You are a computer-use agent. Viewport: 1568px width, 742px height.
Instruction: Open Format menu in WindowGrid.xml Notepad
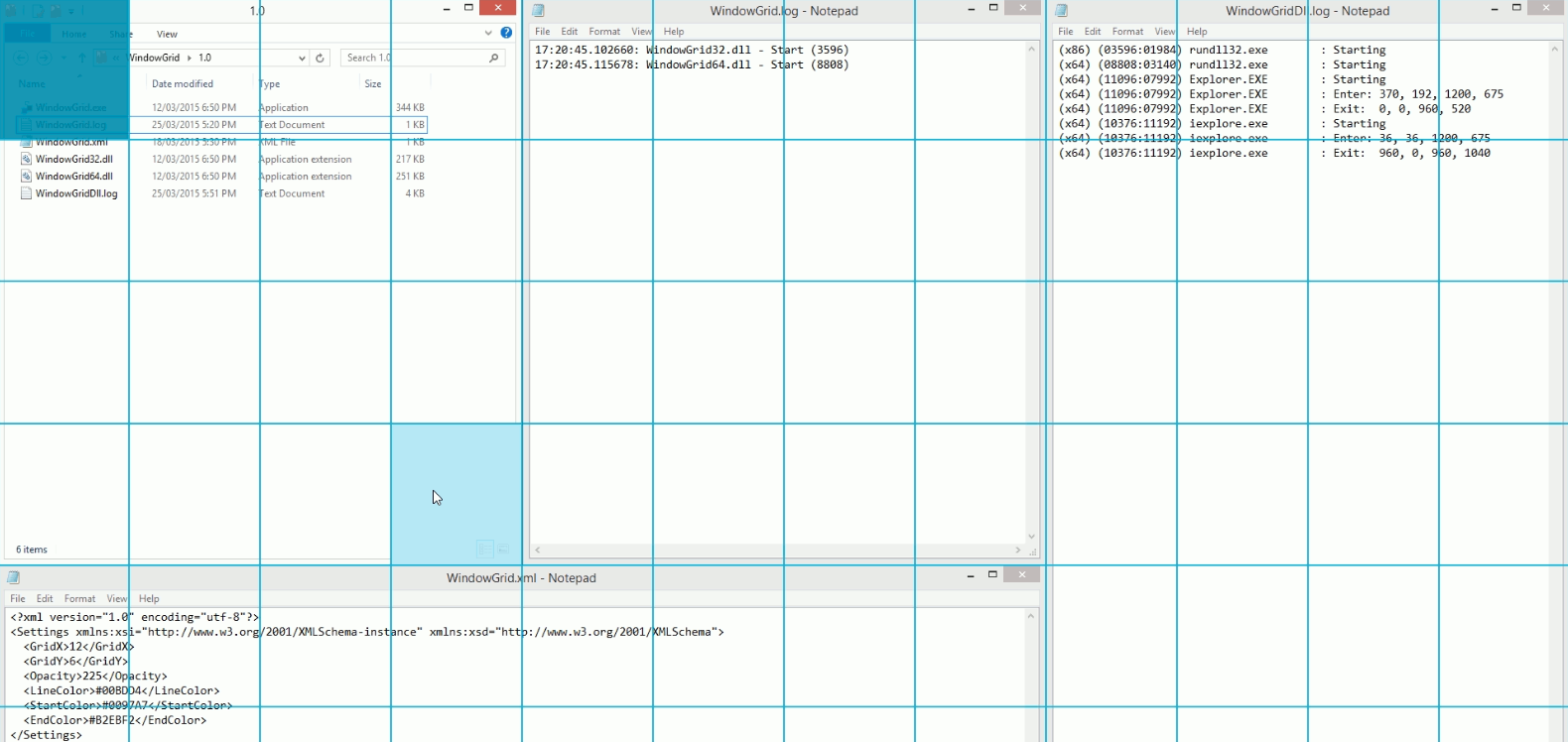coord(80,599)
